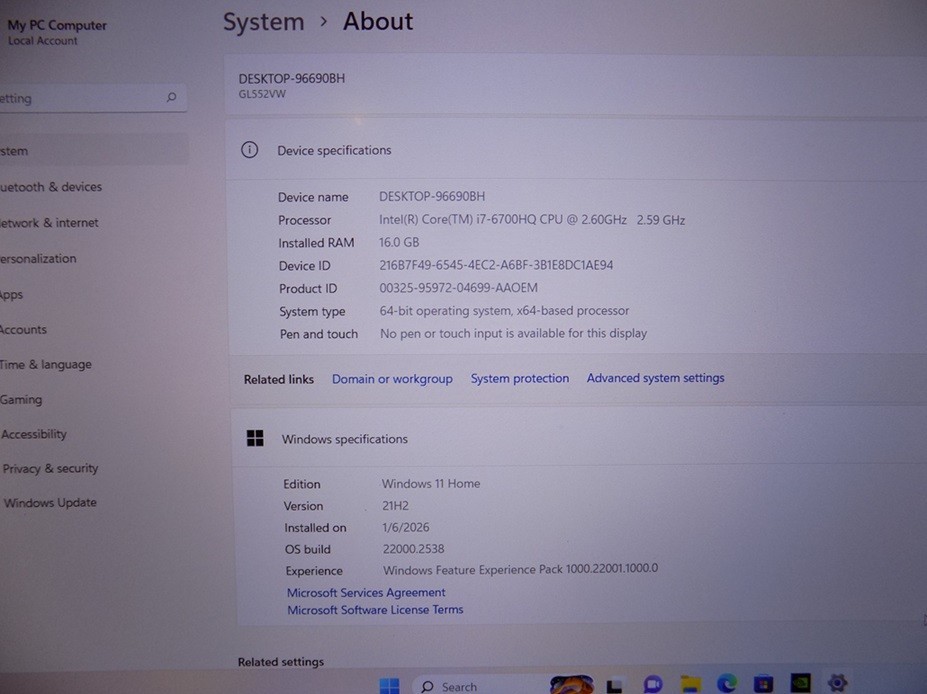The width and height of the screenshot is (927, 694).
Task: Open Accounts settings in sidebar
Action: click(x=23, y=329)
